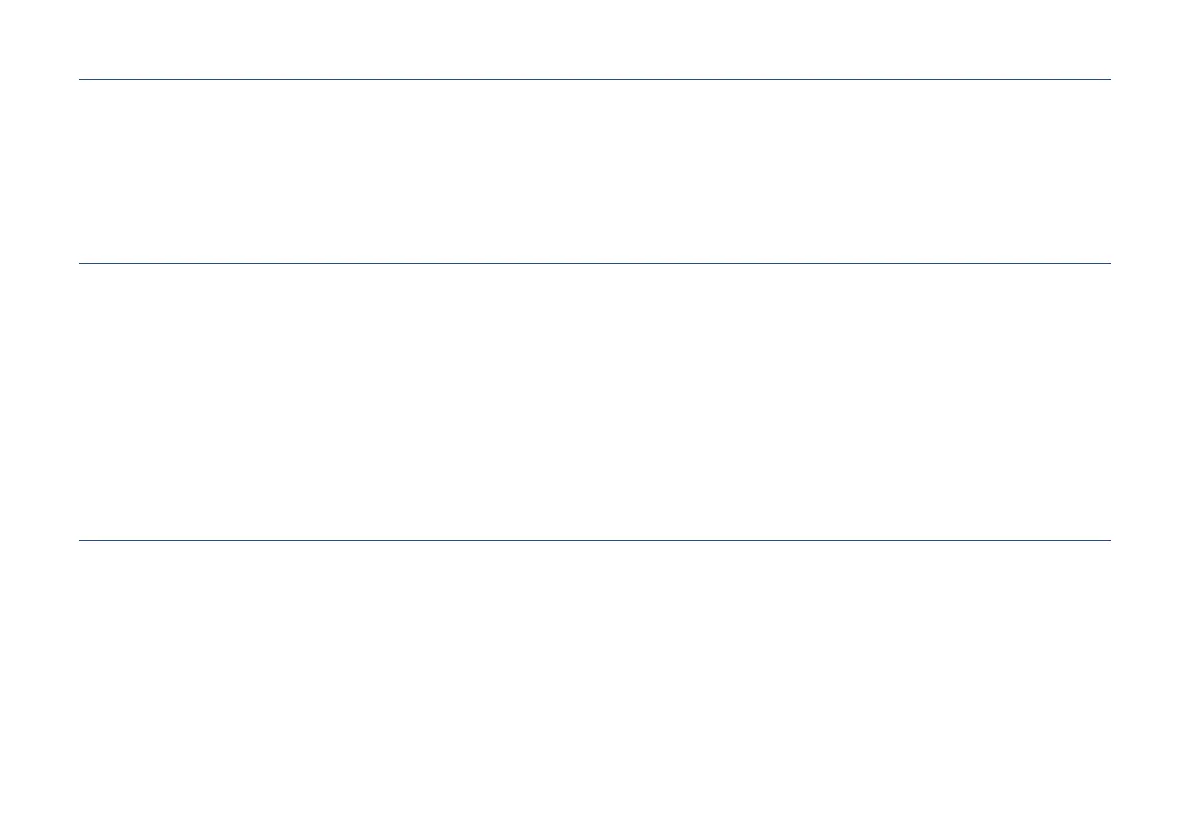Select the empty second section's center
This screenshot has height=839, width=1191.
click(595, 402)
